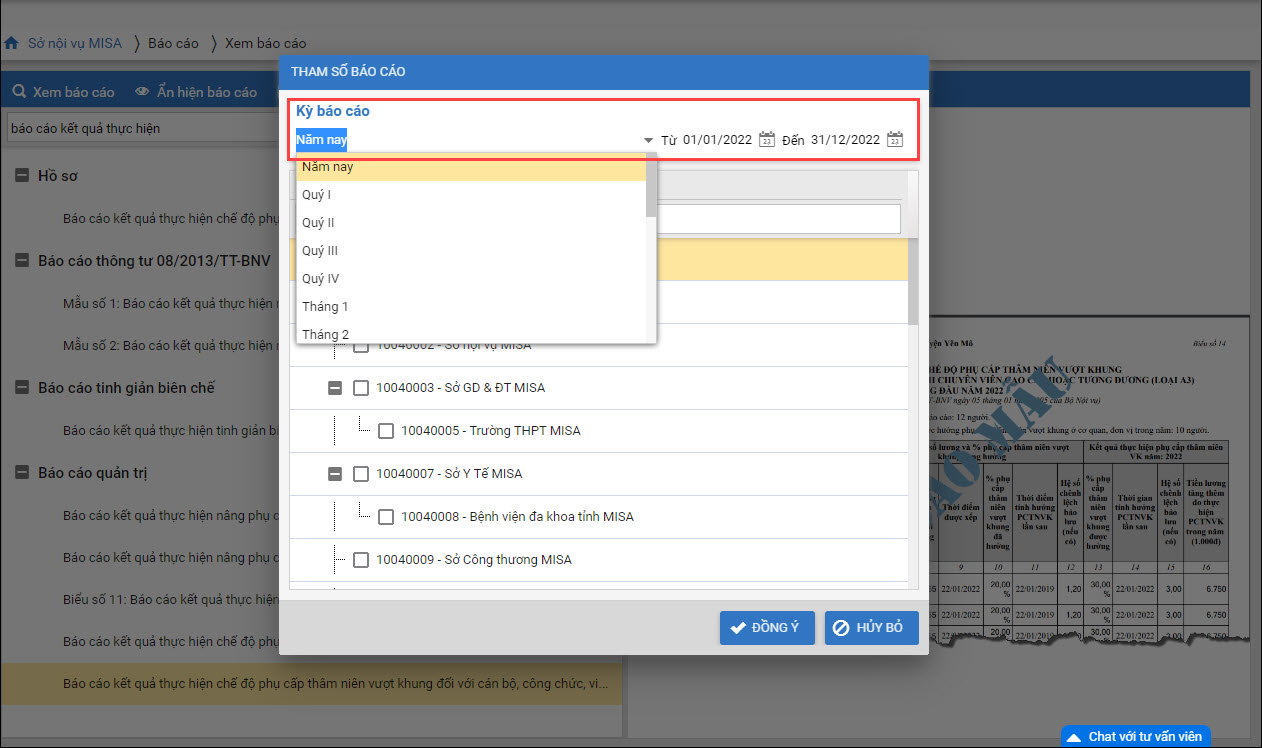Collapse Báo cáo tinh giản biên chế group
The height and width of the screenshot is (748, 1262).
click(x=21, y=387)
